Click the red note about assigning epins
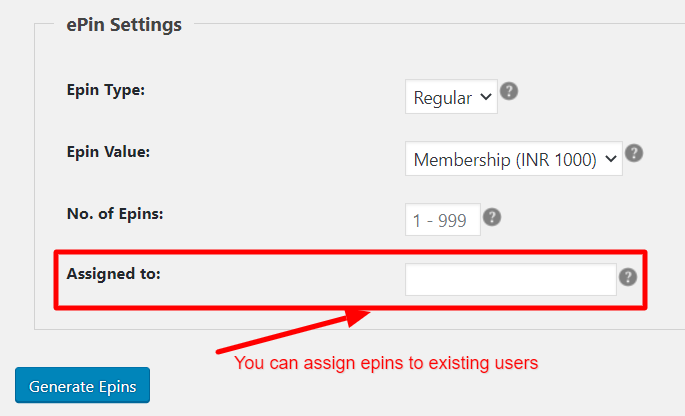Image resolution: width=685 pixels, height=416 pixels. (386, 363)
